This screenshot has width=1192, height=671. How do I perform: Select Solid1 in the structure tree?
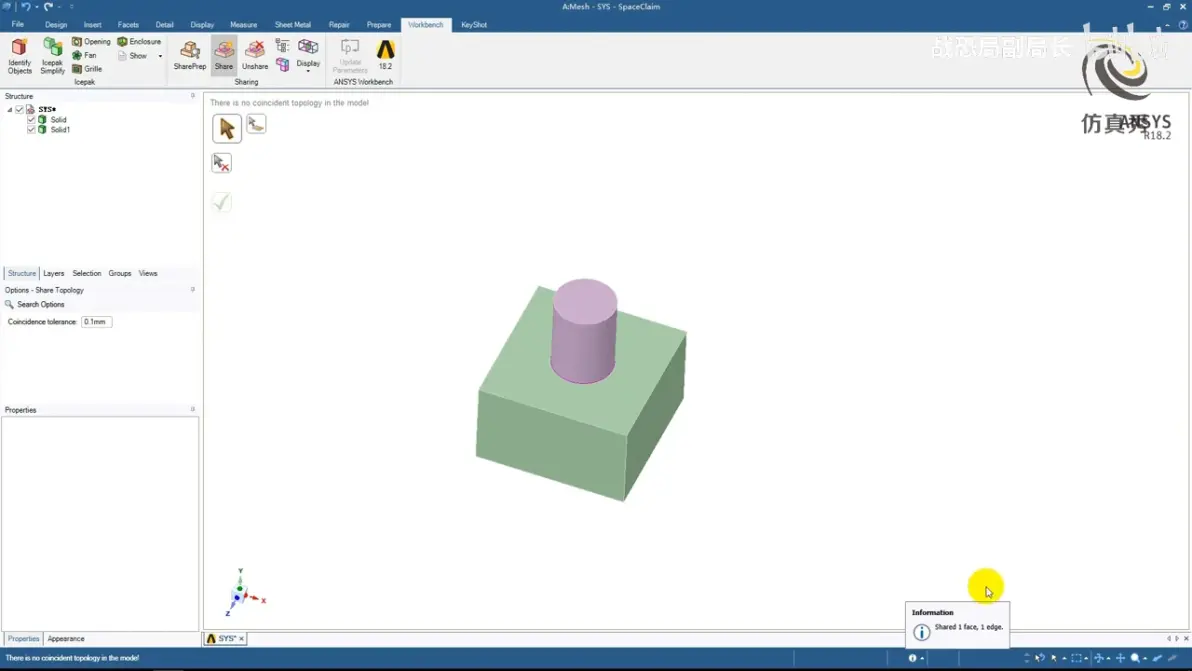tap(60, 130)
